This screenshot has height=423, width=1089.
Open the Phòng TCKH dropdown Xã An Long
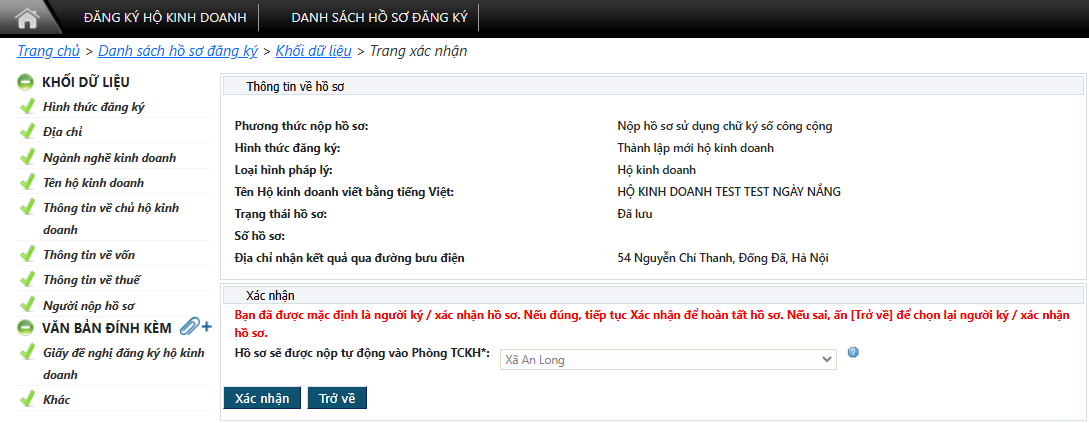pos(667,359)
